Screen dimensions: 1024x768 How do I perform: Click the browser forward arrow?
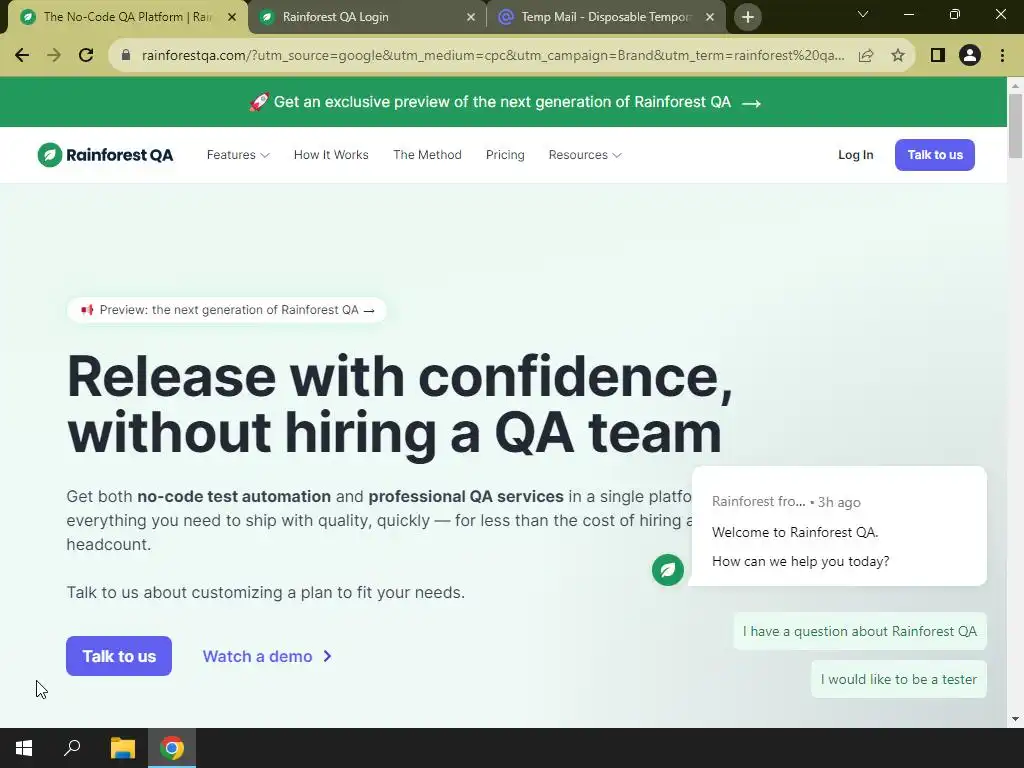[x=54, y=56]
